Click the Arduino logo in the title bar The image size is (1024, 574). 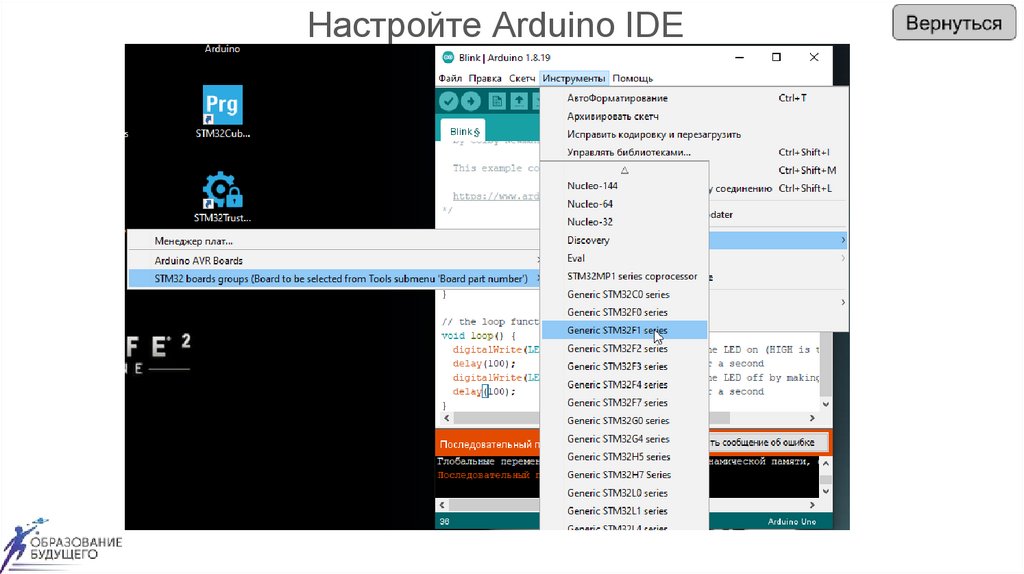[x=448, y=57]
